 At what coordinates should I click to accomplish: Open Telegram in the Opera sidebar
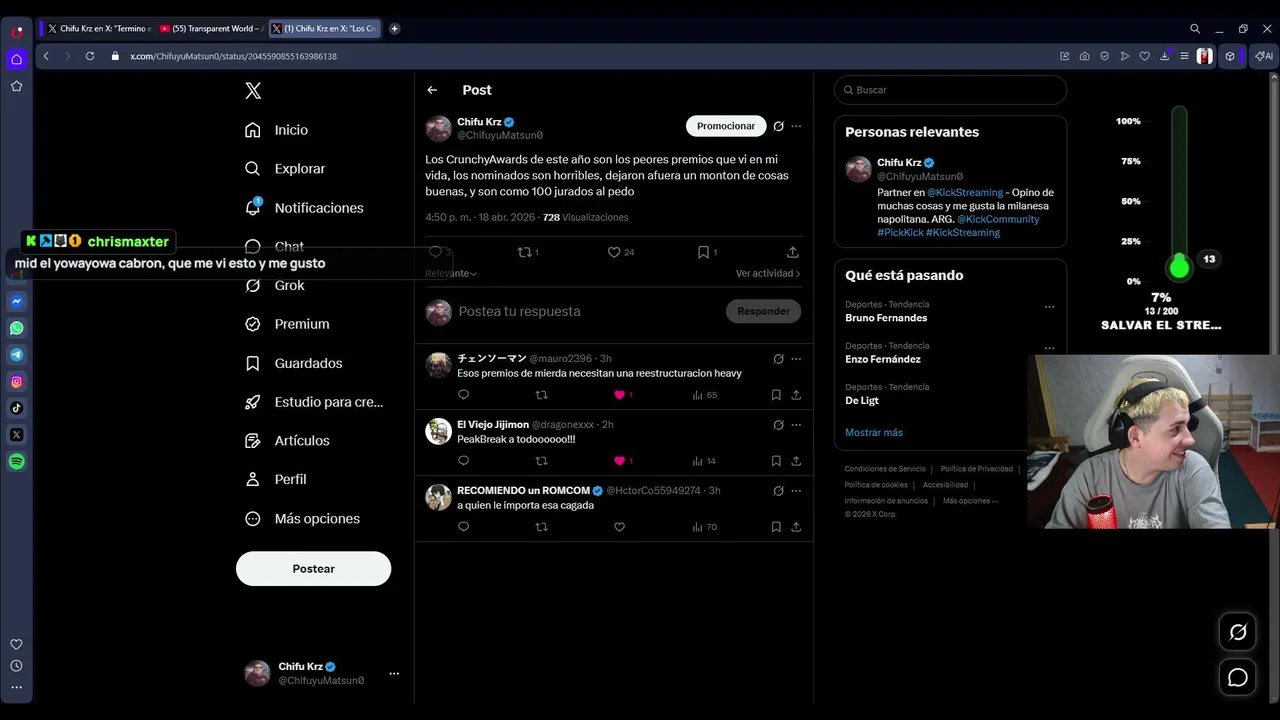17,355
